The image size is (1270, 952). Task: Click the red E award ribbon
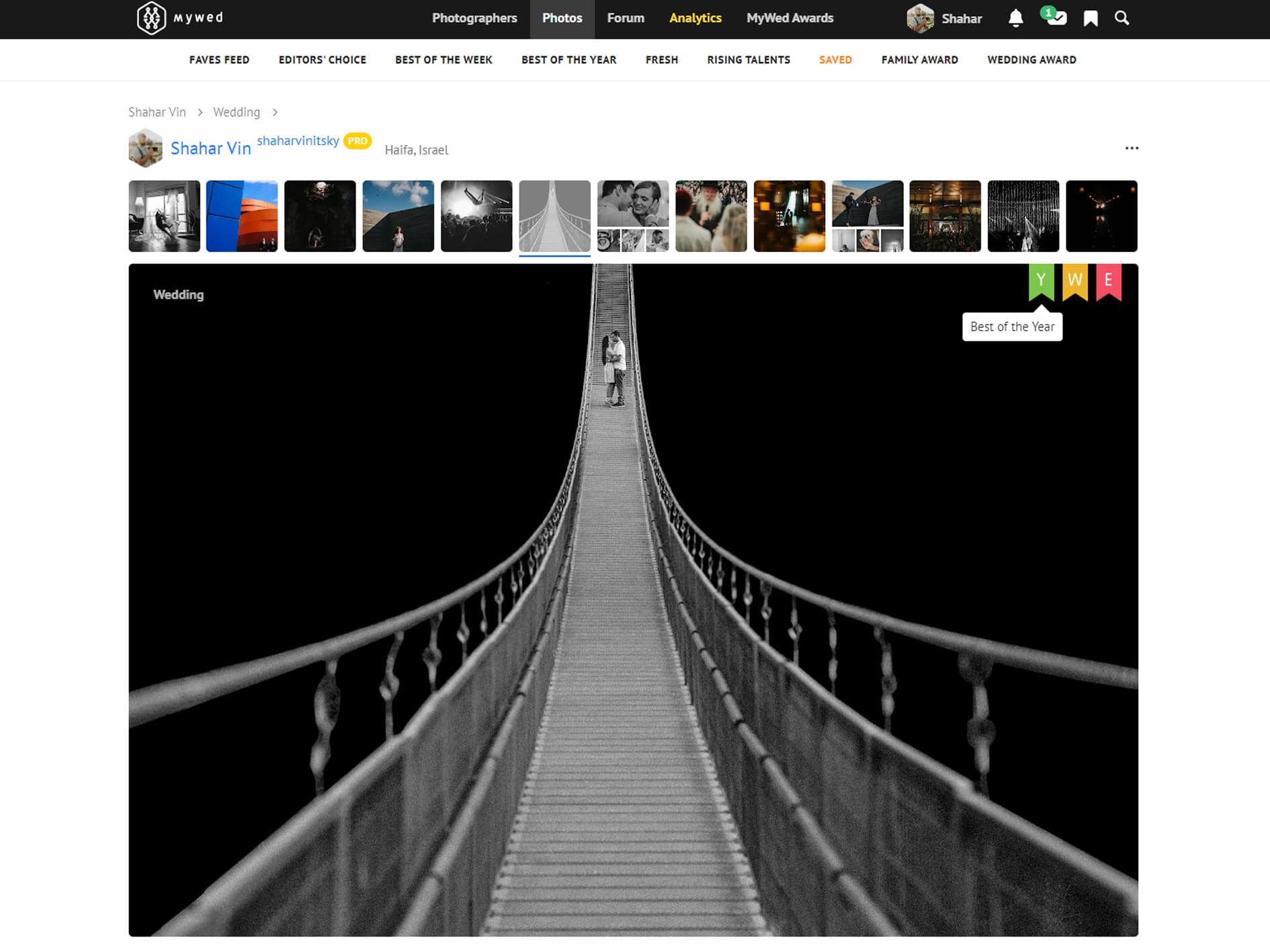point(1108,281)
